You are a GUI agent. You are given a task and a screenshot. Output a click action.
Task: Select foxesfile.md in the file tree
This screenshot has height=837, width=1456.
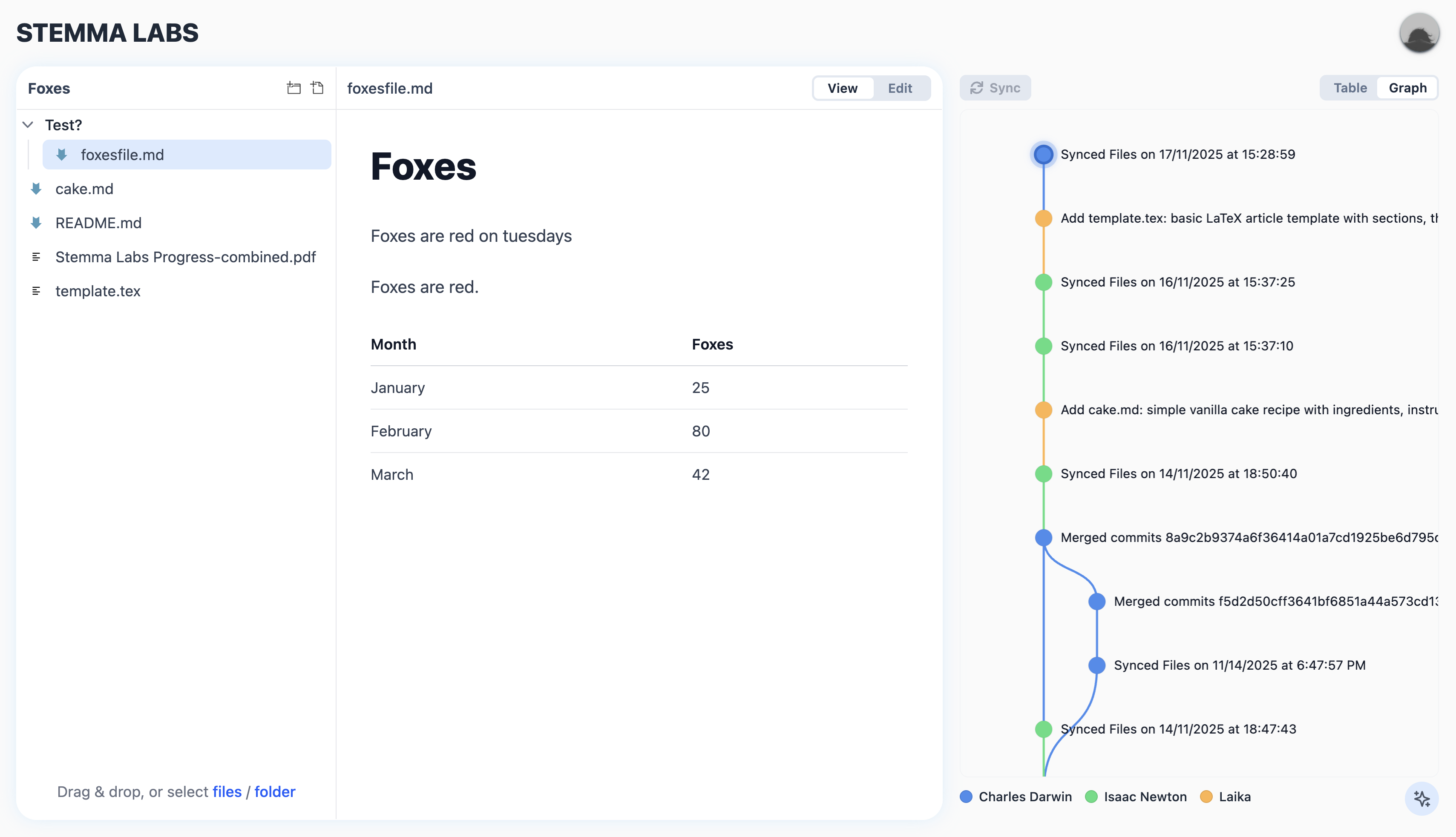[x=123, y=155]
